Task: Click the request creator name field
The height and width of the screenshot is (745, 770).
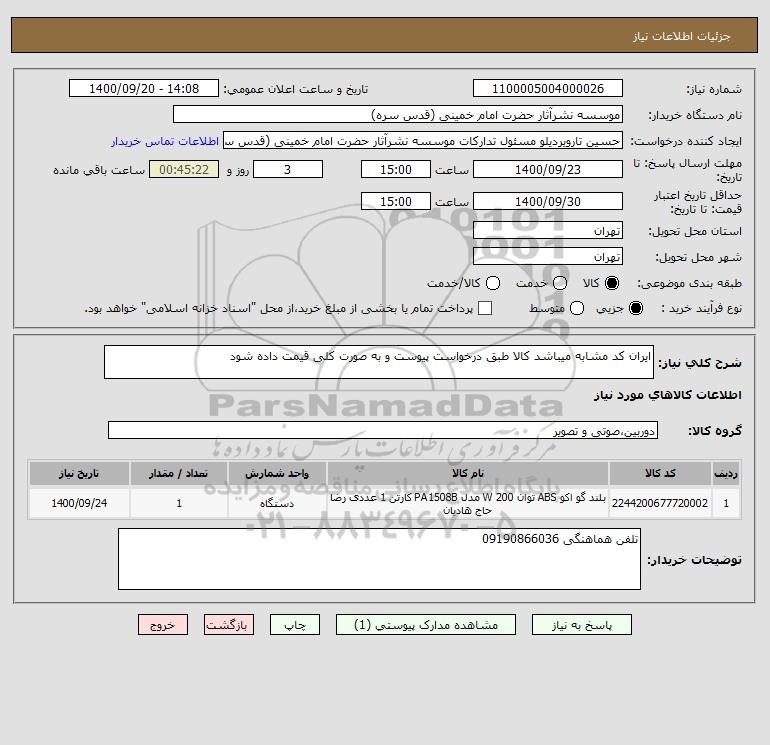Action: click(423, 141)
